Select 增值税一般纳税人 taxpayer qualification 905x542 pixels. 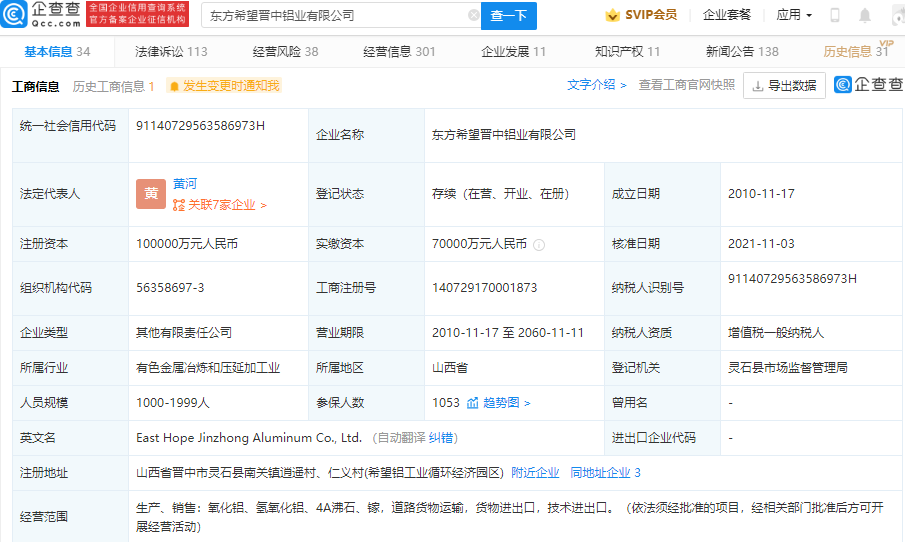point(776,332)
